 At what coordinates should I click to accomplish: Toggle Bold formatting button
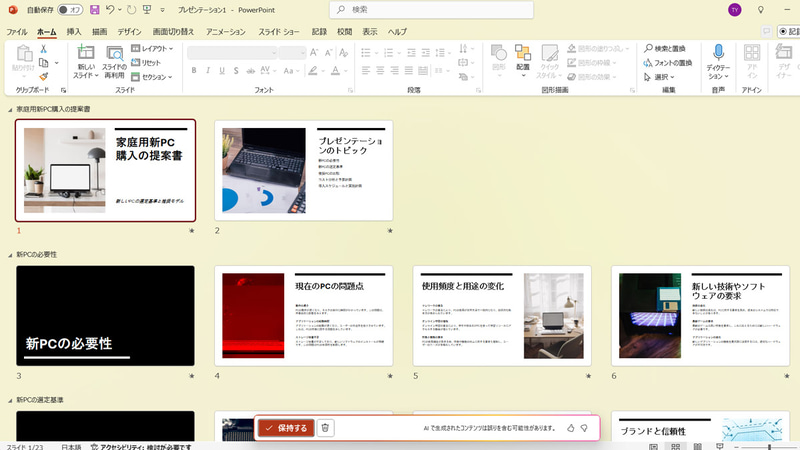click(x=194, y=70)
